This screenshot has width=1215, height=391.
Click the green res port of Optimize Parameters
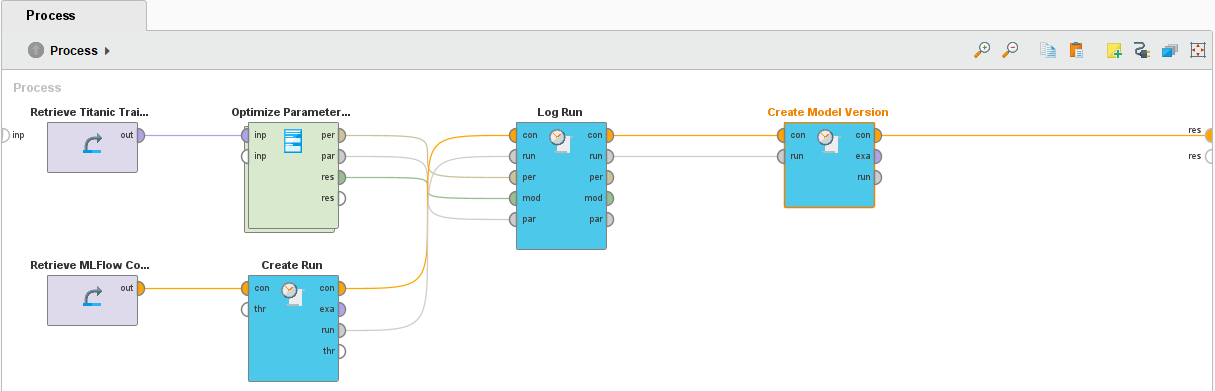pos(341,177)
